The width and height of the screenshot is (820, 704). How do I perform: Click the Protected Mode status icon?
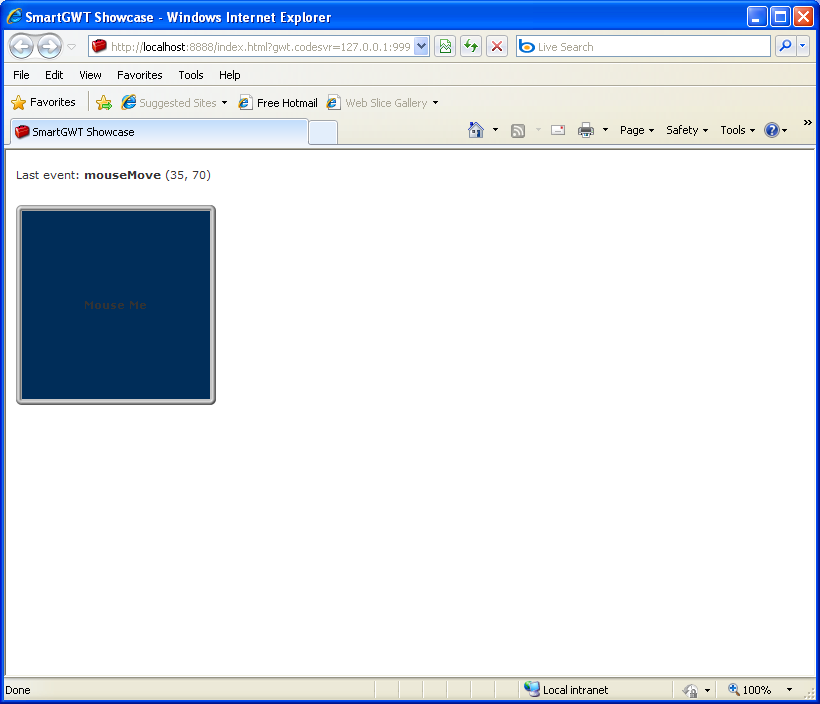(690, 690)
